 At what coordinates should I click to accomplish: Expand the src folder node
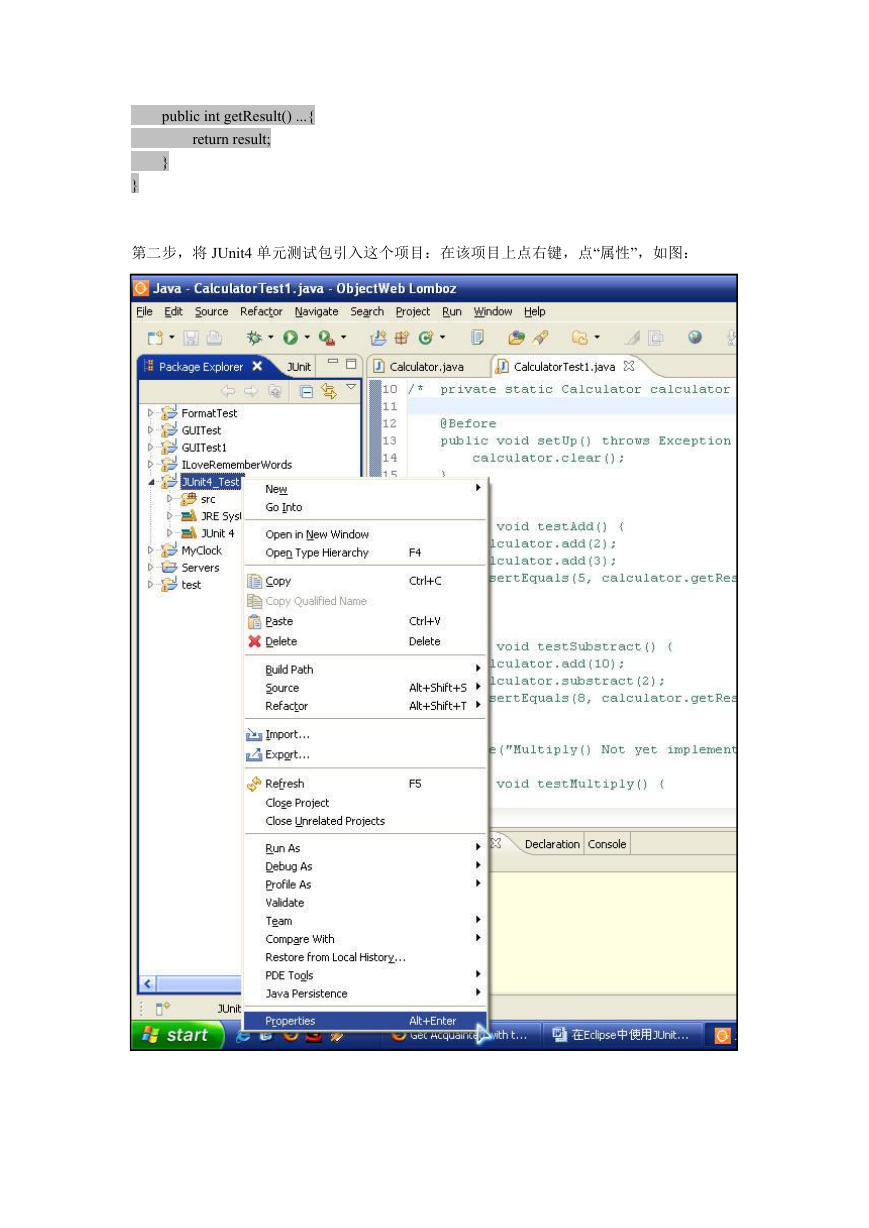(171, 499)
